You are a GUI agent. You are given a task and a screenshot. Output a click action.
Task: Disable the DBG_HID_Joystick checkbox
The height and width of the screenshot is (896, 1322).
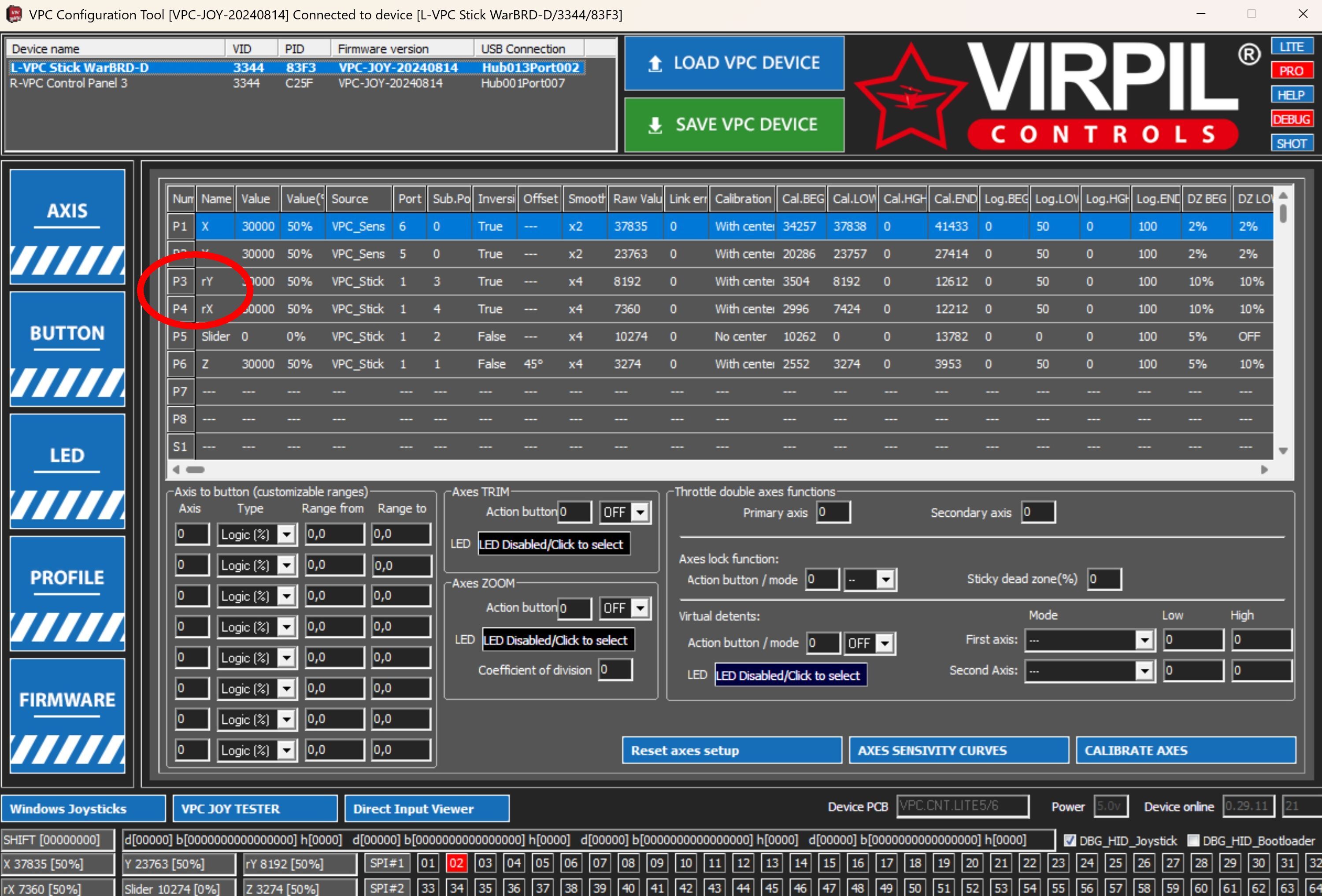[x=1070, y=841]
